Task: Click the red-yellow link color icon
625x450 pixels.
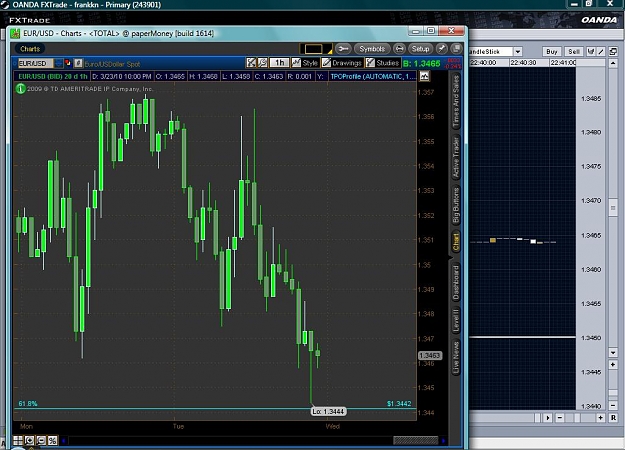Action: point(68,63)
